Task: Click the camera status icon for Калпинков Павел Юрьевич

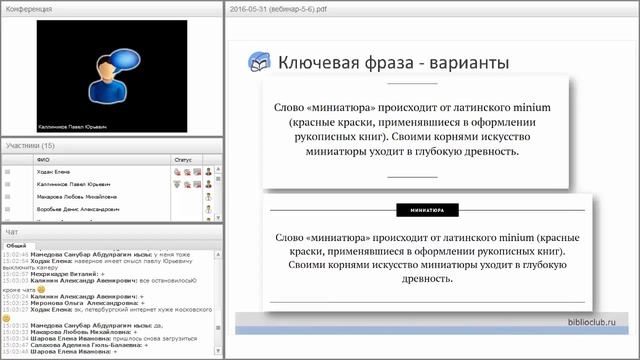Action: tap(187, 184)
